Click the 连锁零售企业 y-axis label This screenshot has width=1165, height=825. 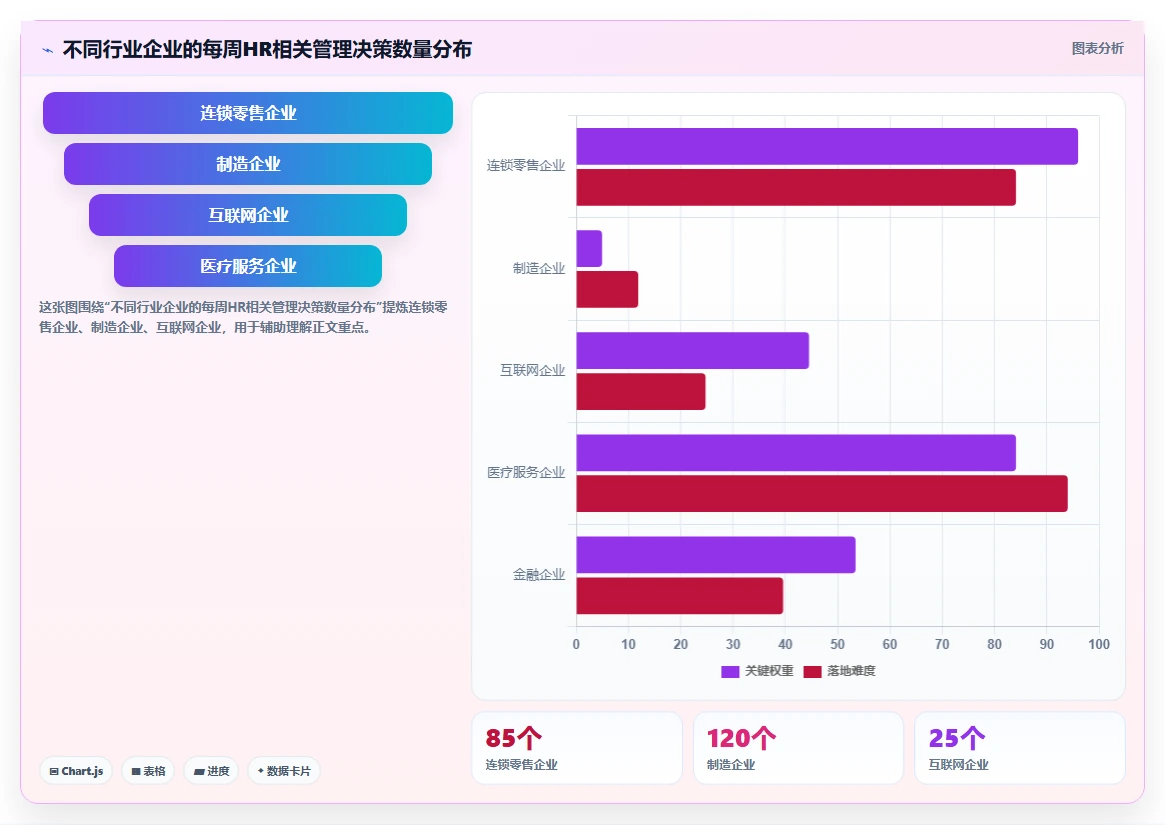(526, 166)
